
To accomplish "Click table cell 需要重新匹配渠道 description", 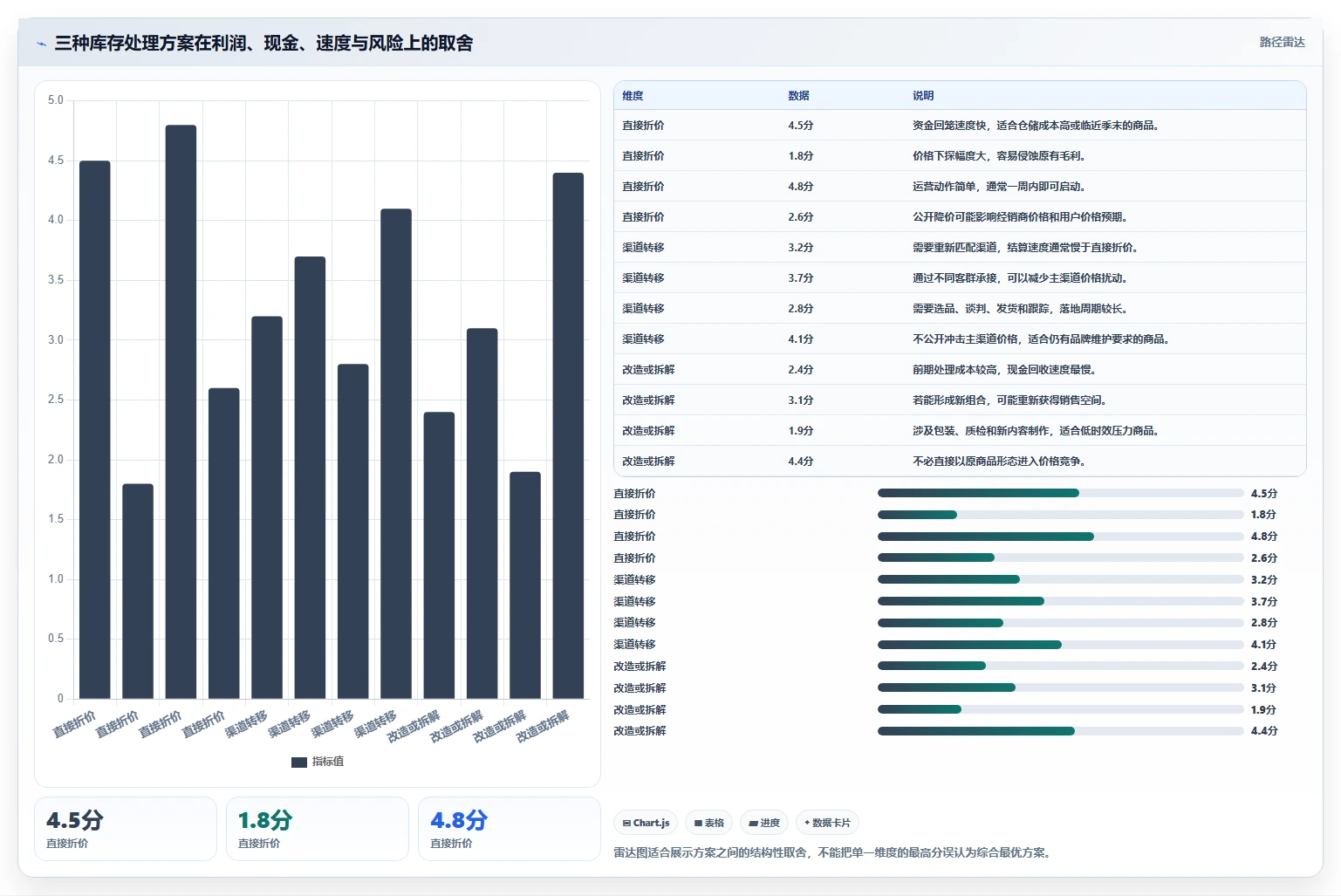I will (x=1026, y=248).
